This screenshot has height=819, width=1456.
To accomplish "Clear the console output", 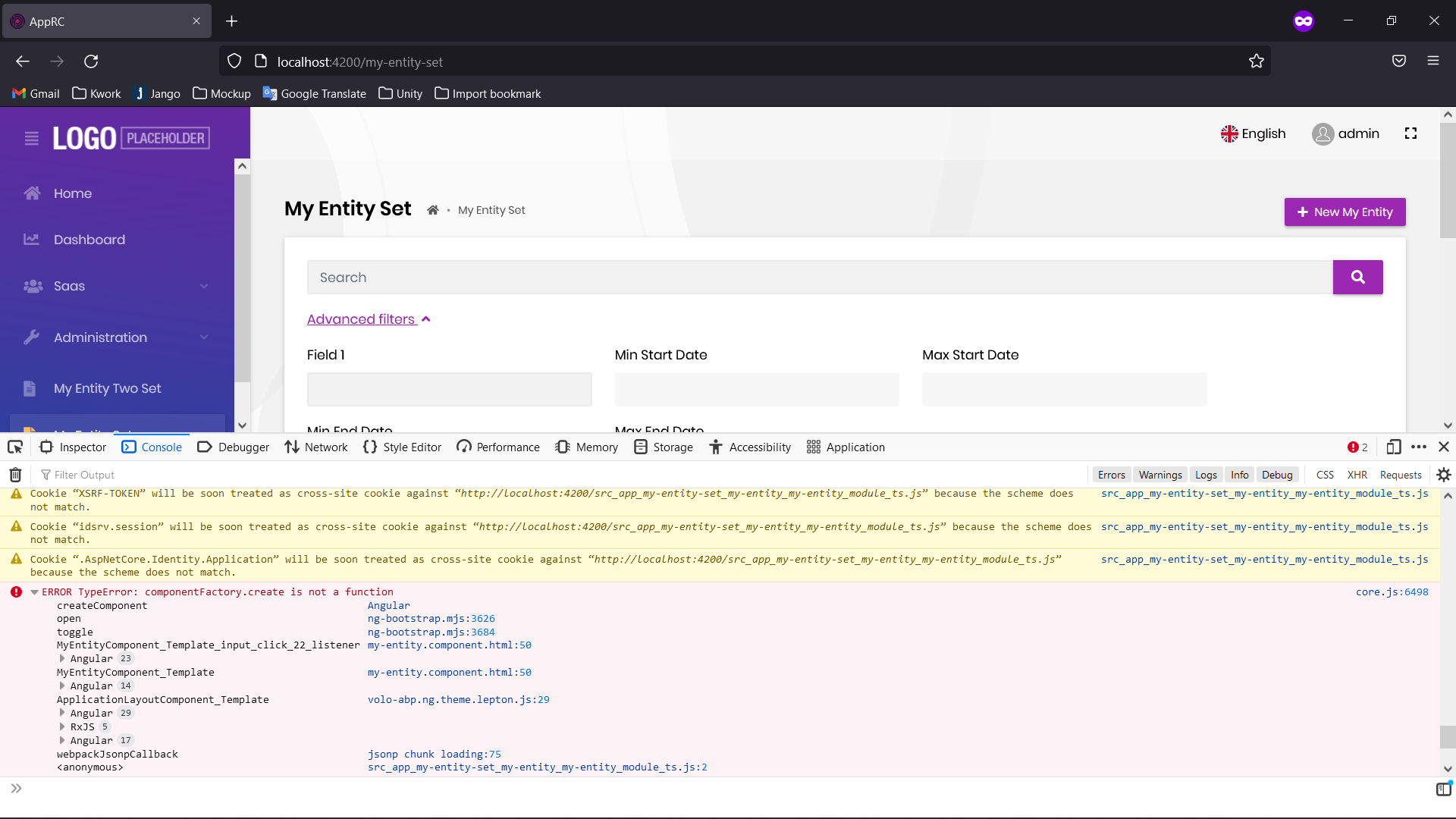I will (x=14, y=474).
